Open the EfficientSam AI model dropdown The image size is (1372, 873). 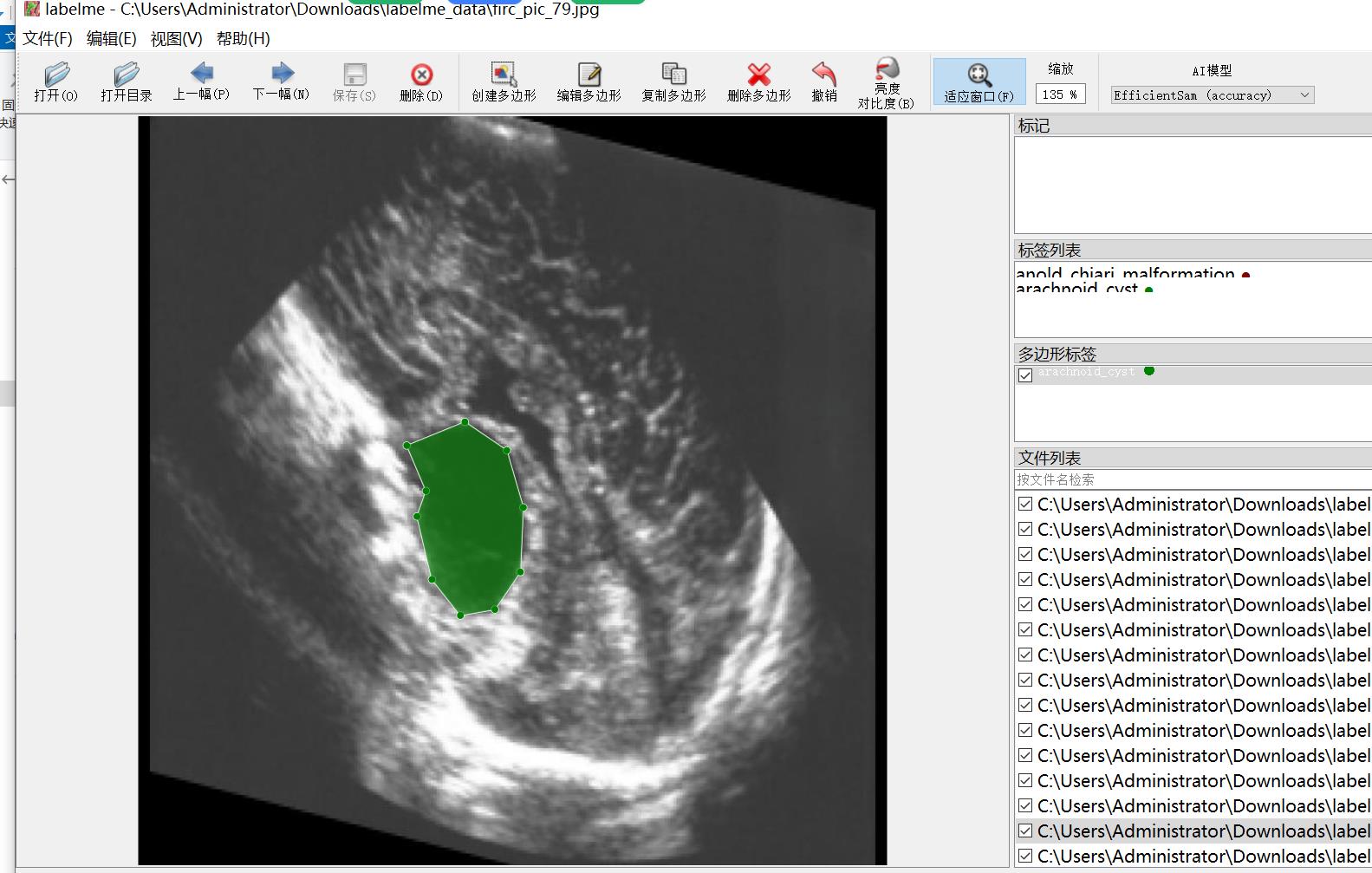coord(1213,95)
